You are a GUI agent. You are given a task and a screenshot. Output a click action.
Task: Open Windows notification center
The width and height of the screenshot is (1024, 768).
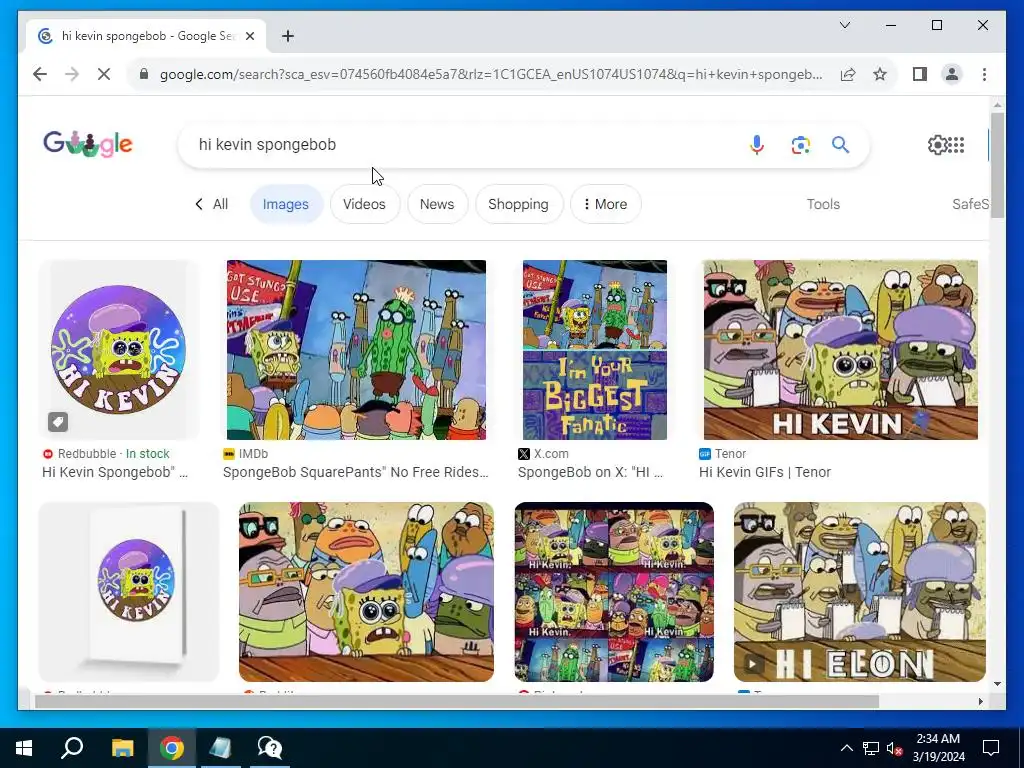[x=991, y=748]
